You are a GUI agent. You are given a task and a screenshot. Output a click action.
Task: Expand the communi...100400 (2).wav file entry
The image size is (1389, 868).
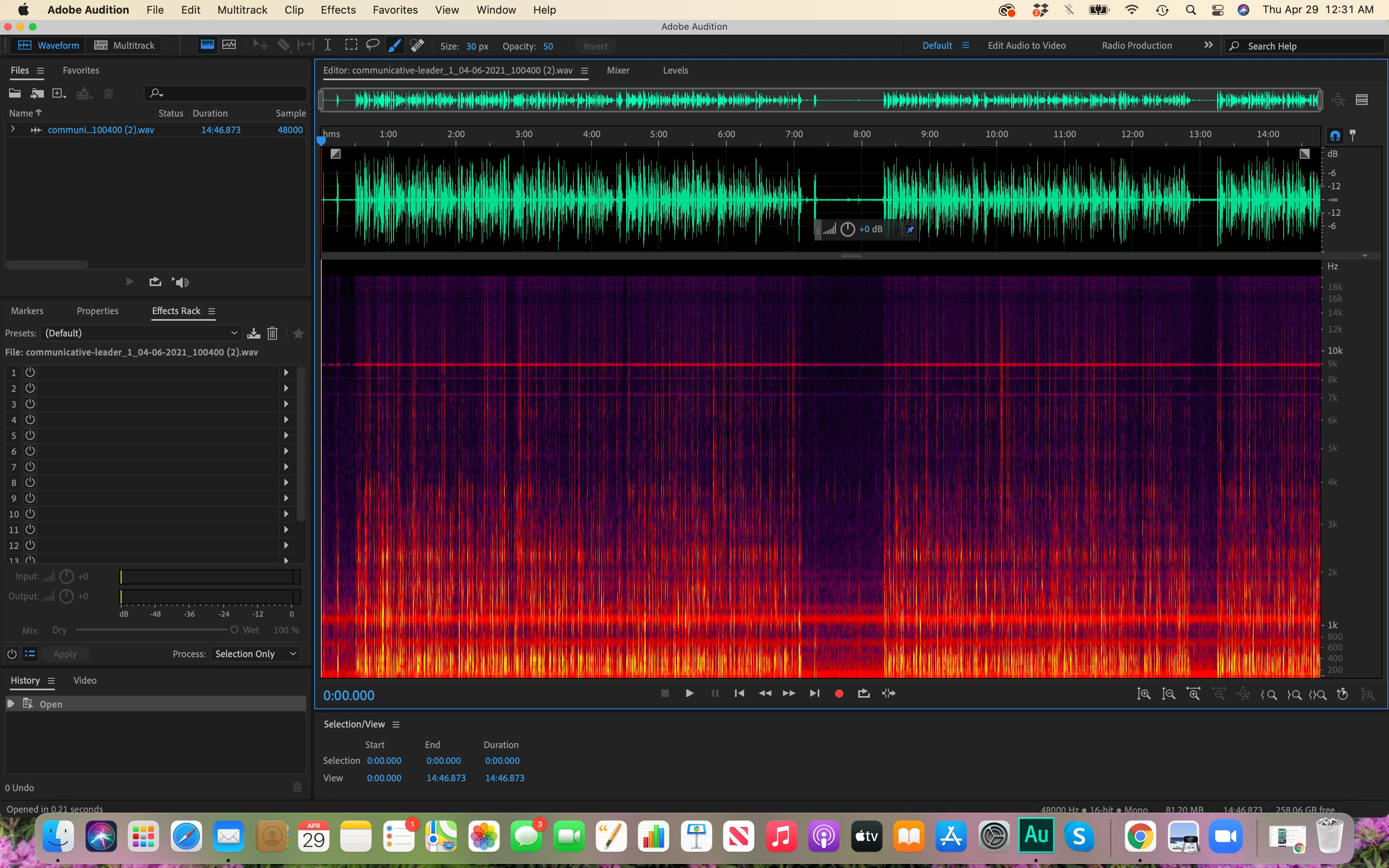[x=13, y=130]
